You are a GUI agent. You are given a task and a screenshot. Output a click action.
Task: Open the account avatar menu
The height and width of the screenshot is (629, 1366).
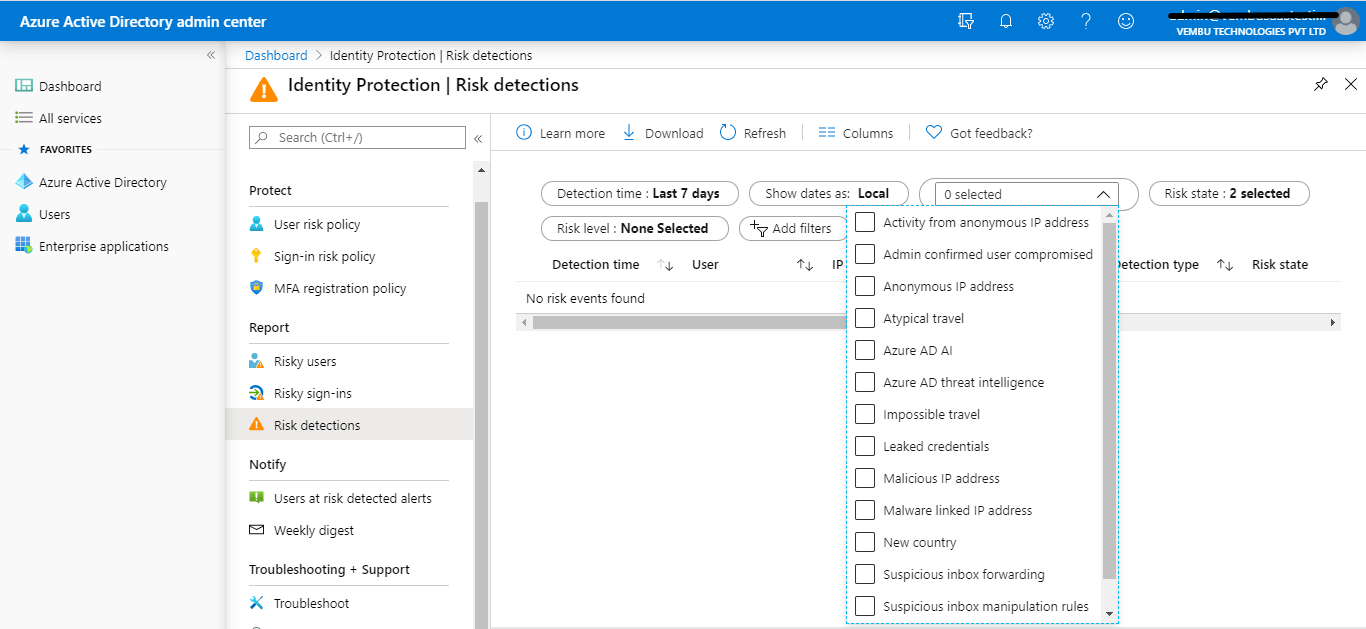1346,21
